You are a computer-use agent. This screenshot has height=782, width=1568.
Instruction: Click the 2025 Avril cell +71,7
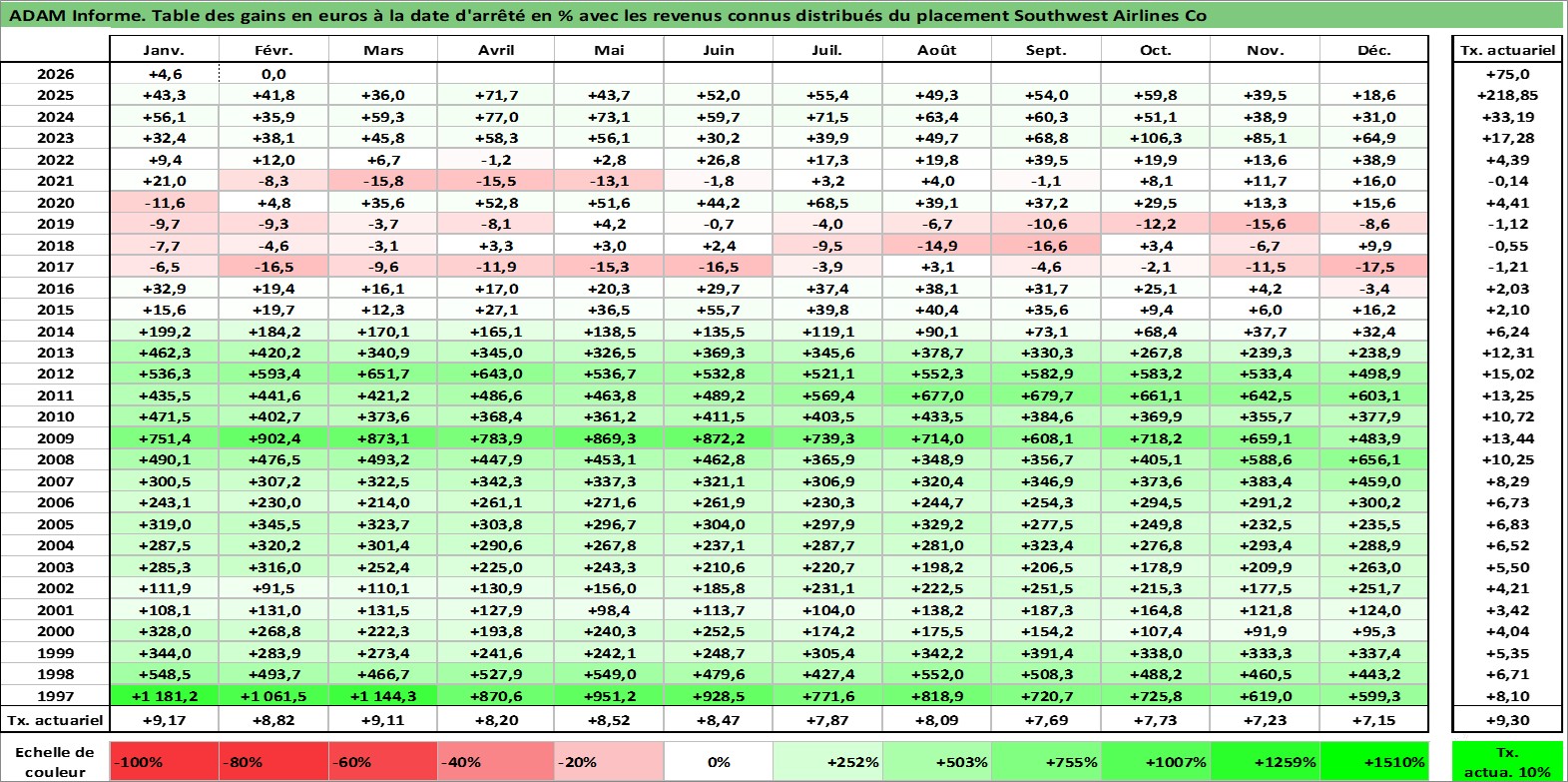(496, 95)
